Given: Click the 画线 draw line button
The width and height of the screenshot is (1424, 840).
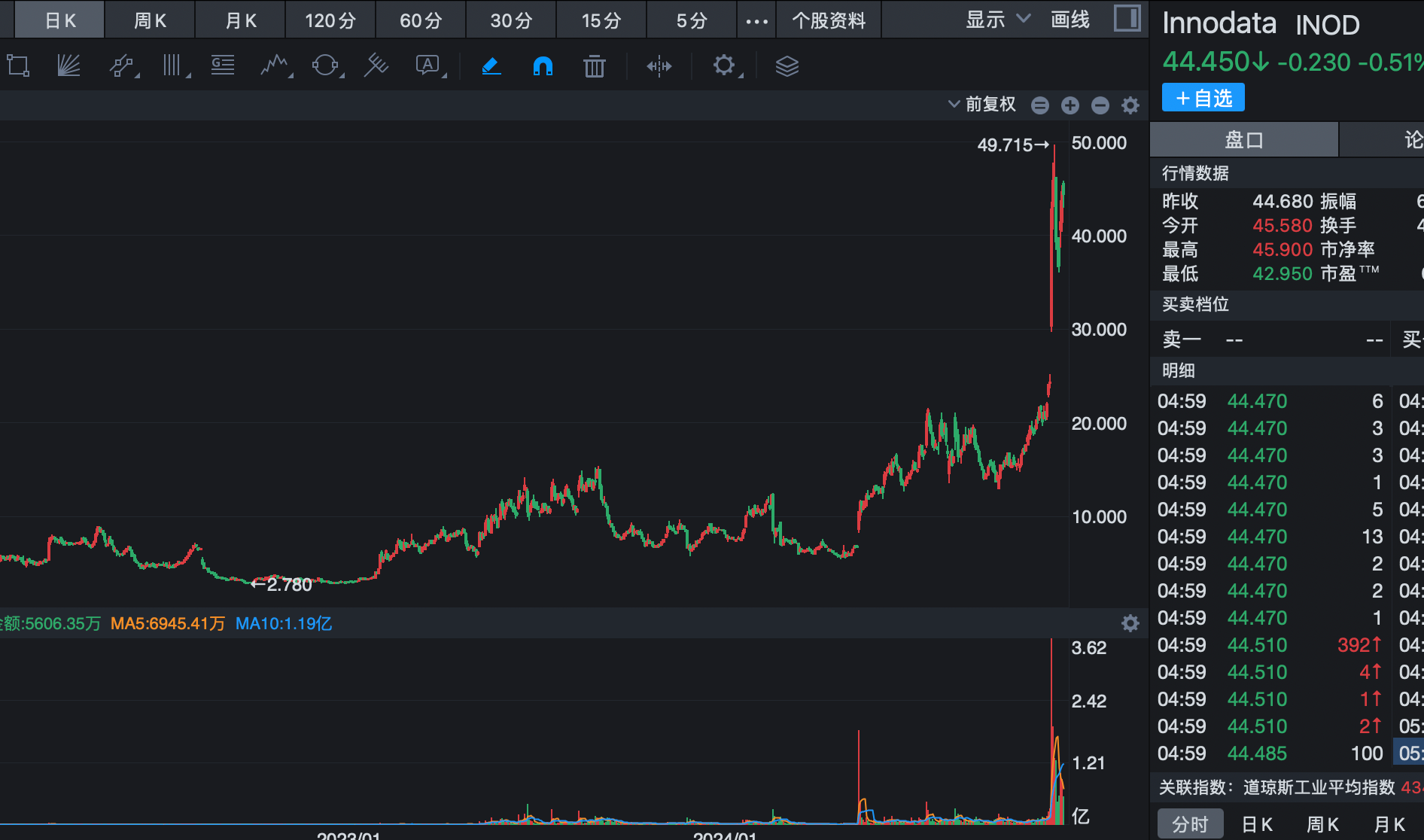Looking at the screenshot, I should click(x=1070, y=20).
